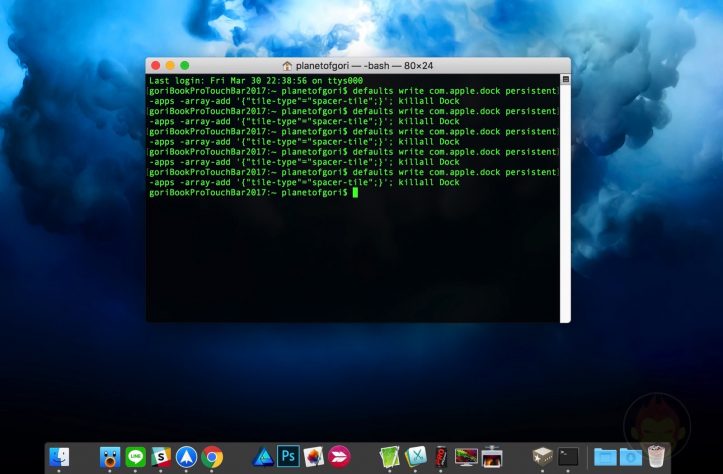723x474 pixels.
Task: Open the Downloads folder stack in Dock
Action: [x=631, y=457]
